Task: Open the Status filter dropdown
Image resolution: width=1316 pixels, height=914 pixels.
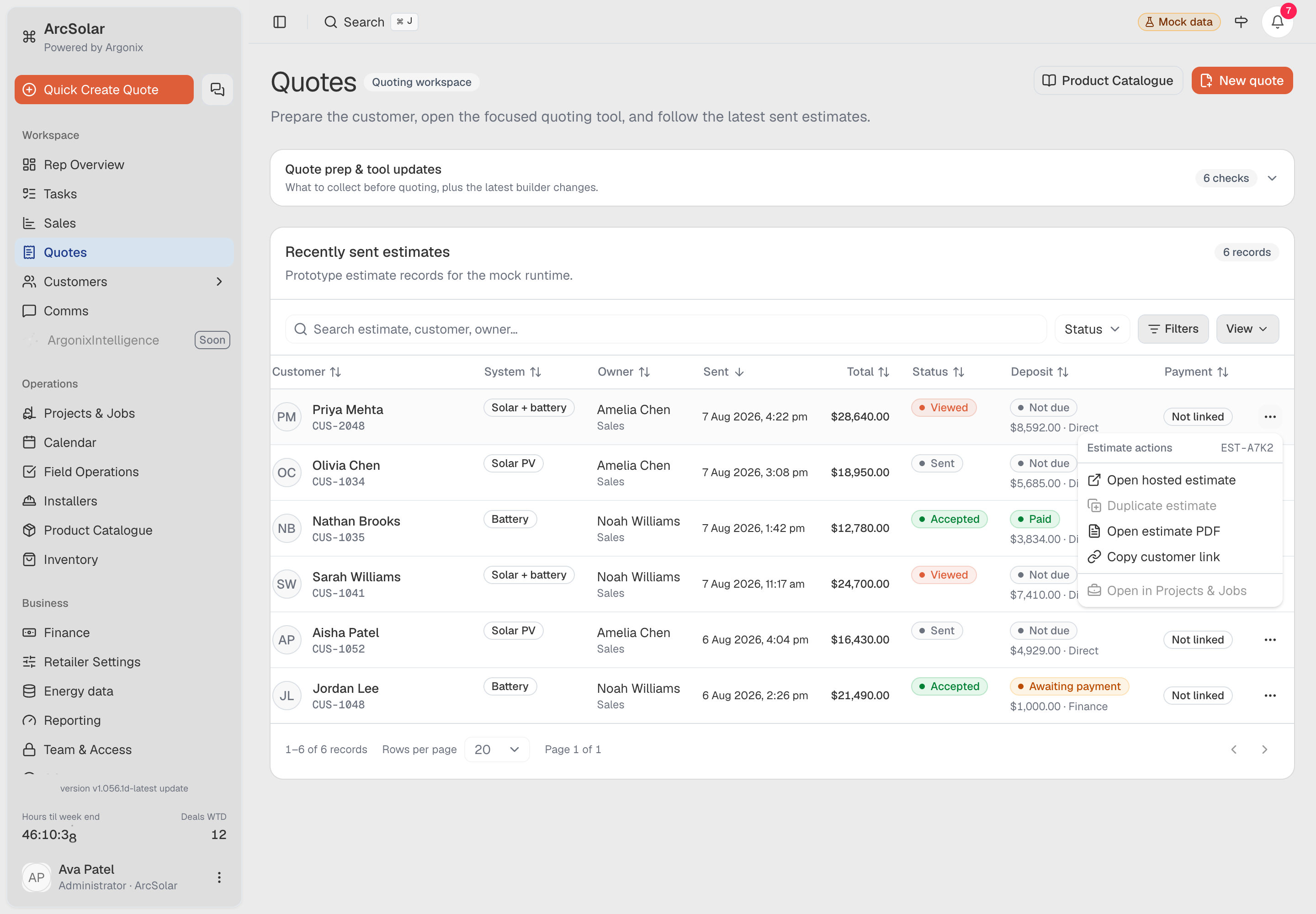Action: point(1092,329)
